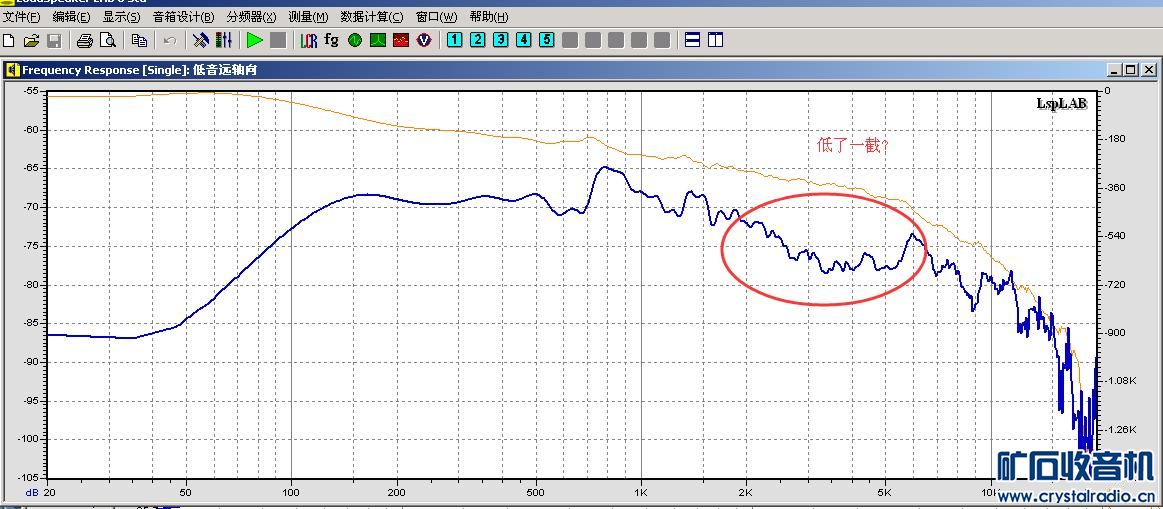
Task: Open the 数据计算(C) menu
Action: pyautogui.click(x=372, y=17)
